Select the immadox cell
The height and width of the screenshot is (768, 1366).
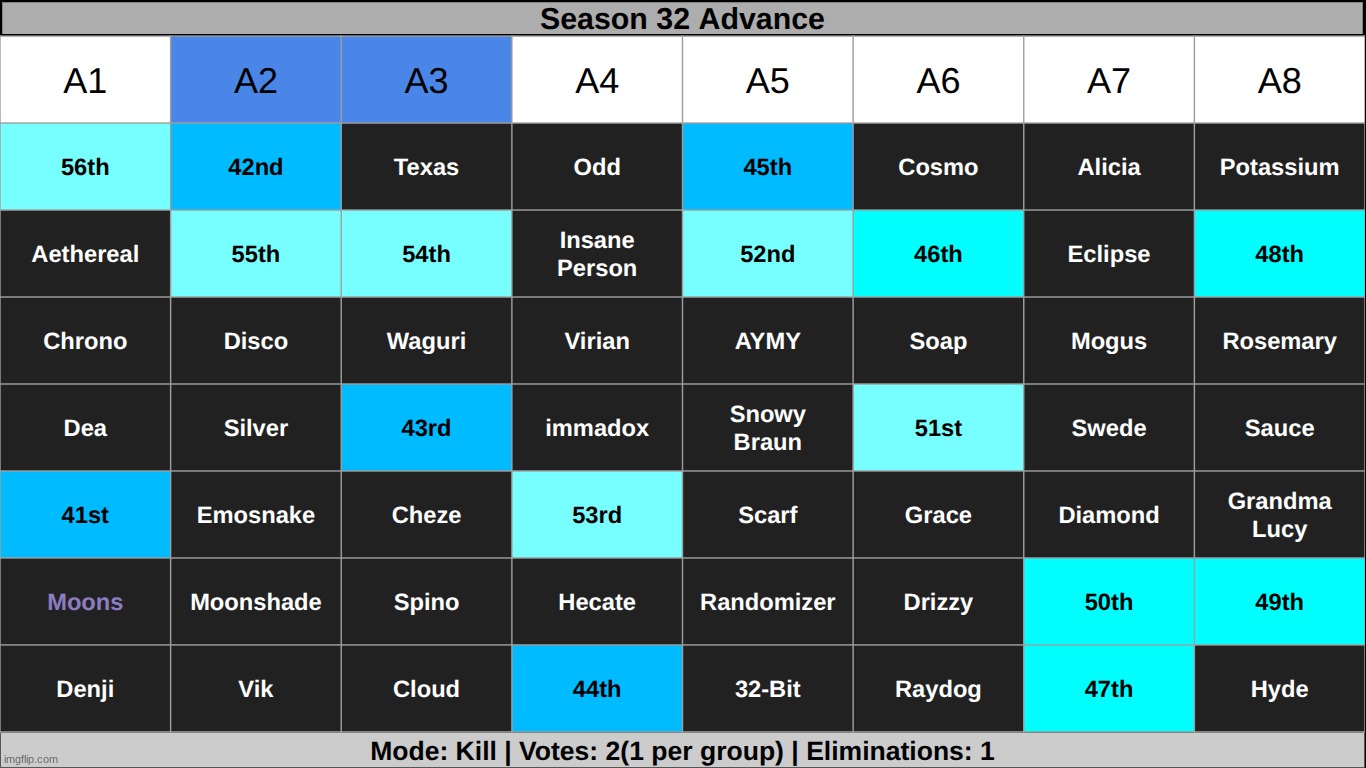click(597, 428)
